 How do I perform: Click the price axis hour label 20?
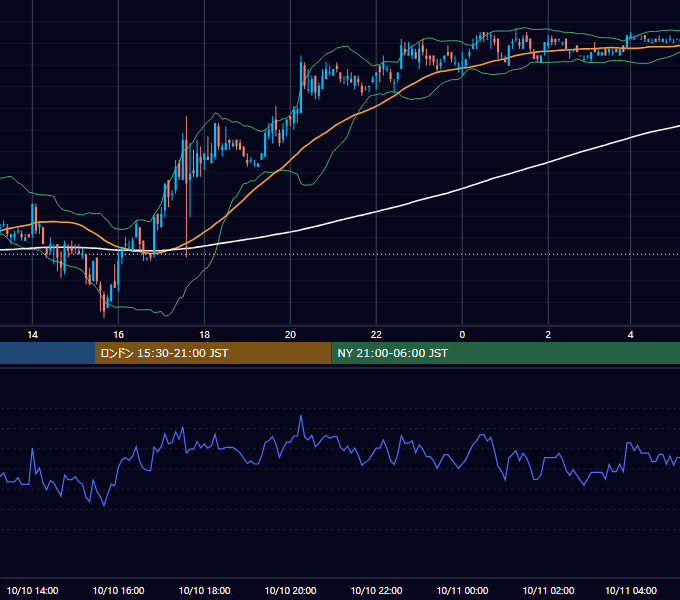290,334
